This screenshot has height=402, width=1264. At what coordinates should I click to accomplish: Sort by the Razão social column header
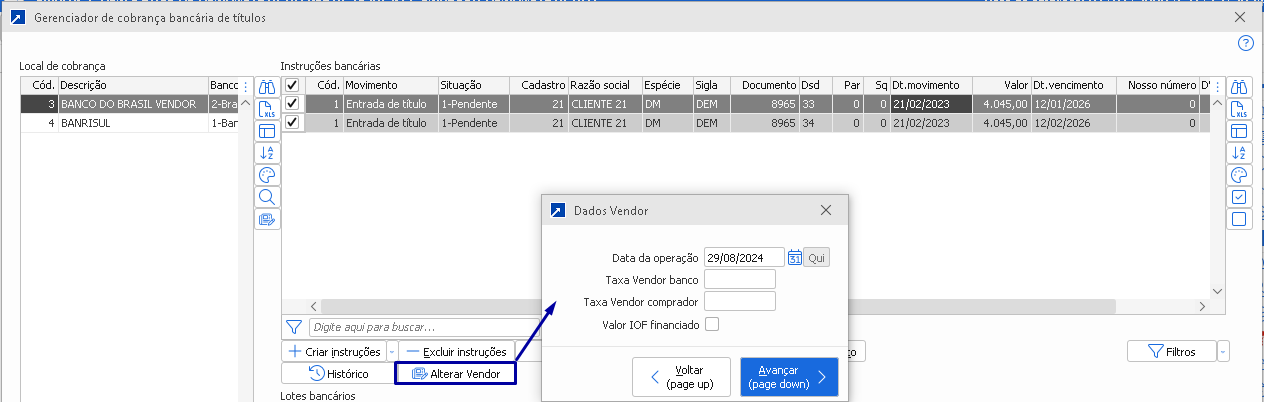[605, 86]
